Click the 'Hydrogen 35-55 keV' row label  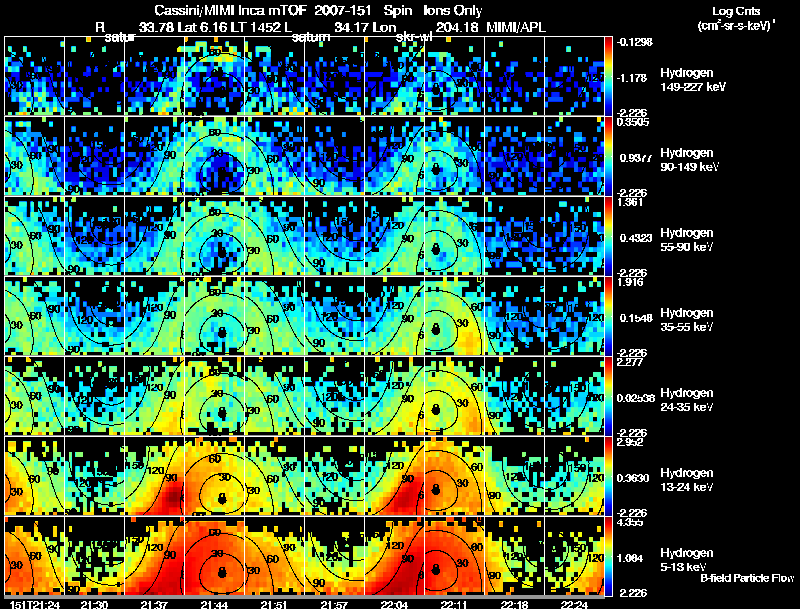click(687, 320)
